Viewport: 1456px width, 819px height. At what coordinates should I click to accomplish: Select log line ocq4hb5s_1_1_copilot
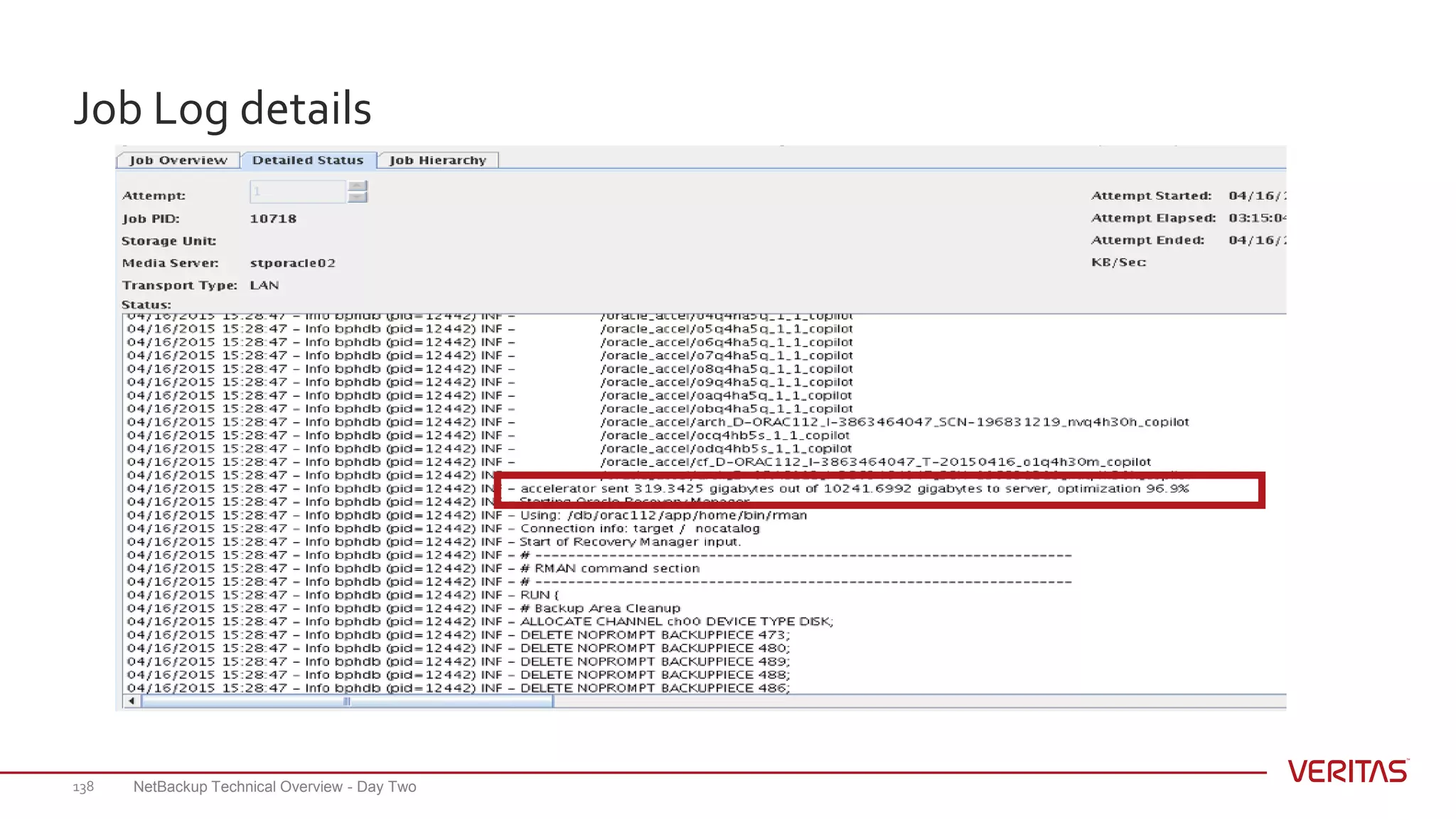(488, 435)
